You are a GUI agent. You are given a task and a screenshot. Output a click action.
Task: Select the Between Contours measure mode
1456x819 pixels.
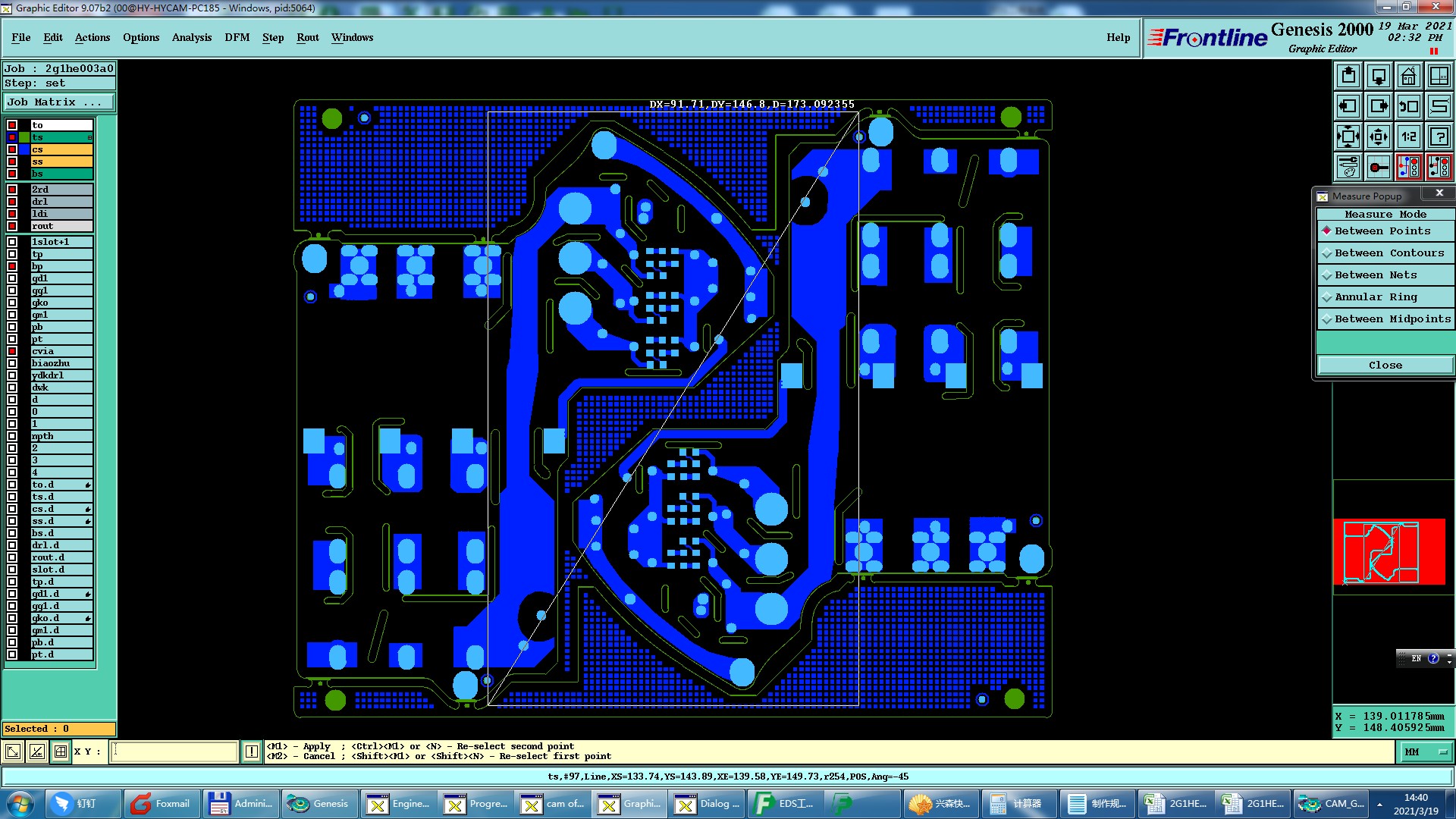[x=1388, y=253]
